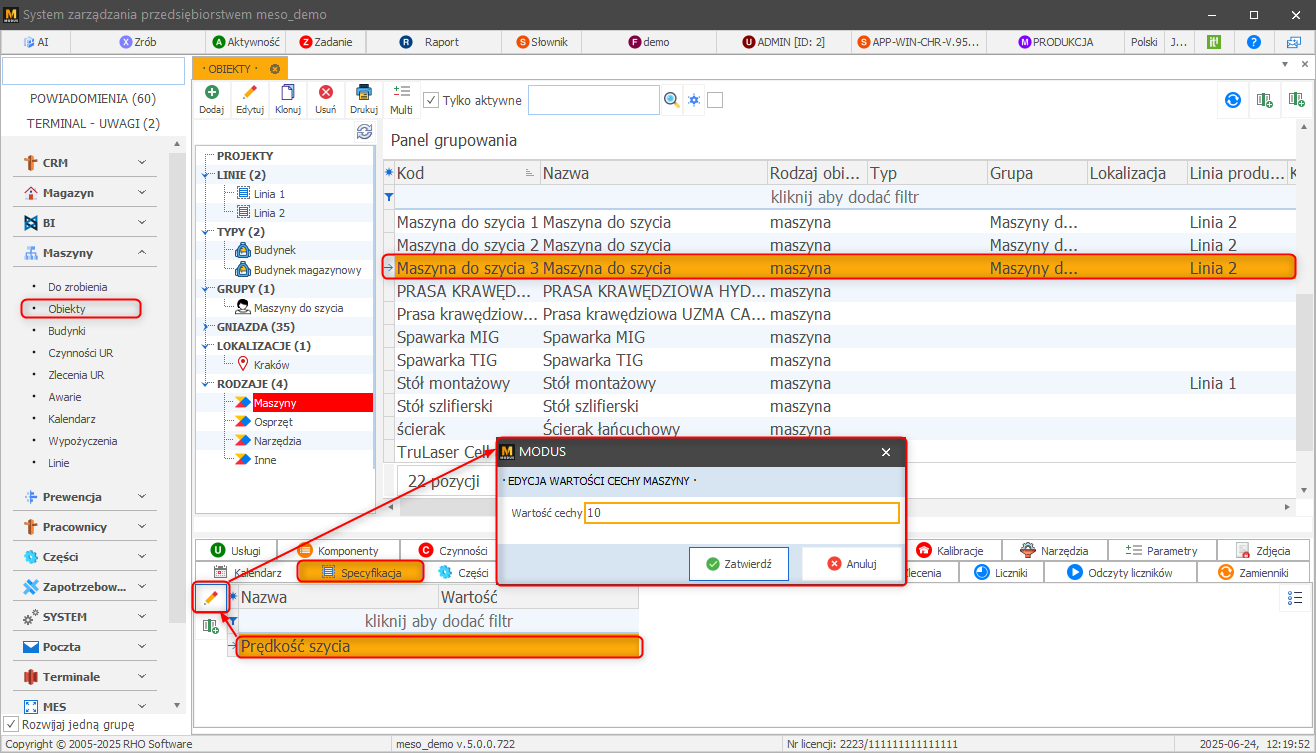Click the Drukuj (print) printer icon
Viewport: 1316px width, 753px height.
tap(363, 98)
